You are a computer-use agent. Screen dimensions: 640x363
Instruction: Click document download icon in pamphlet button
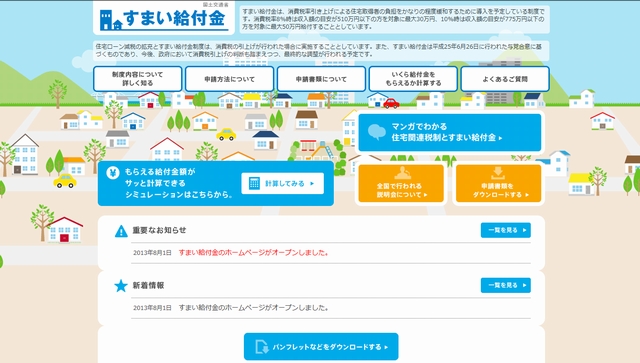click(262, 347)
